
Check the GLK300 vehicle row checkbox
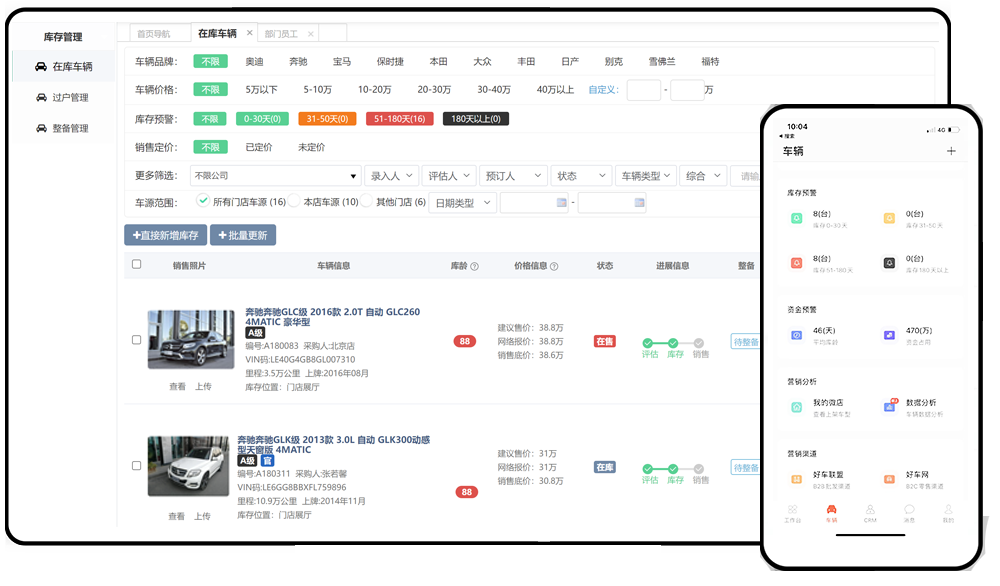[x=136, y=465]
